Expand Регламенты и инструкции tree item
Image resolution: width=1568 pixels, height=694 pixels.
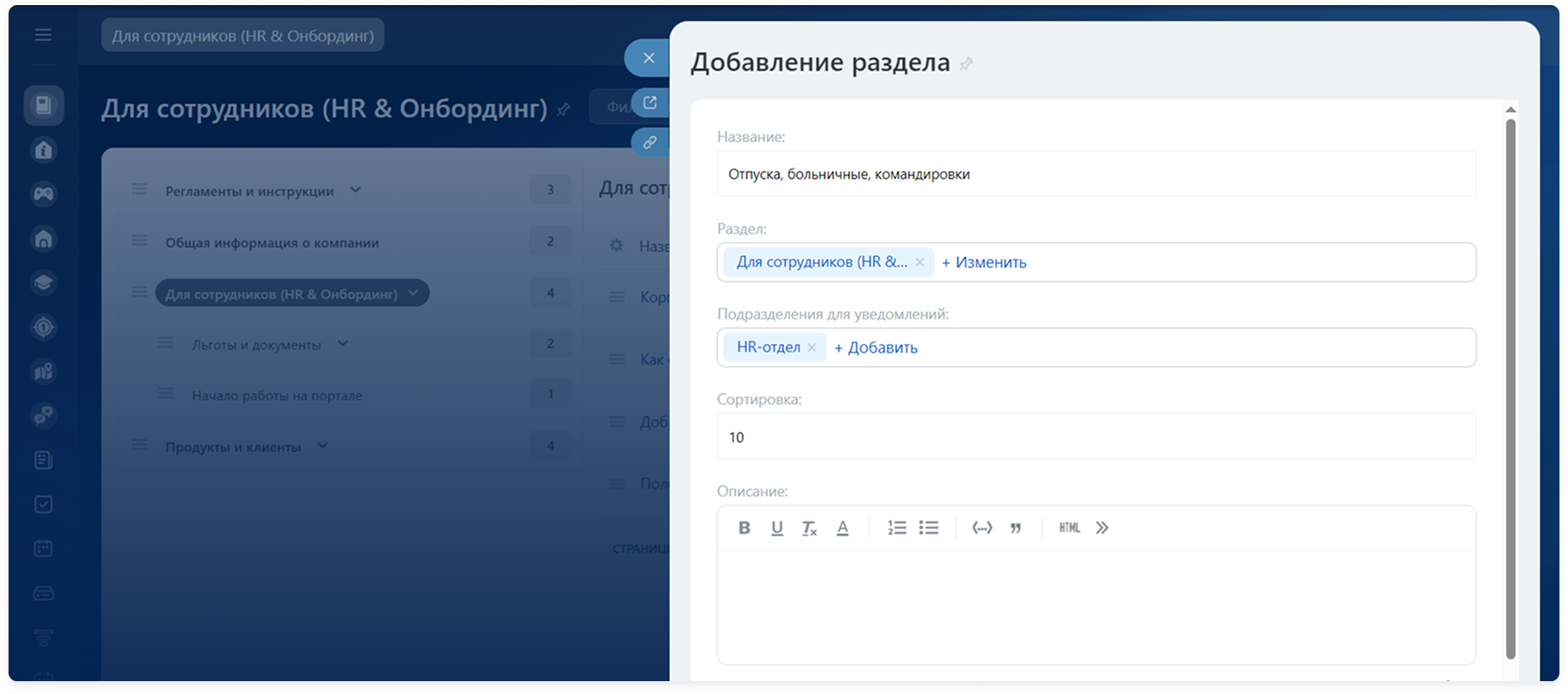(x=356, y=190)
